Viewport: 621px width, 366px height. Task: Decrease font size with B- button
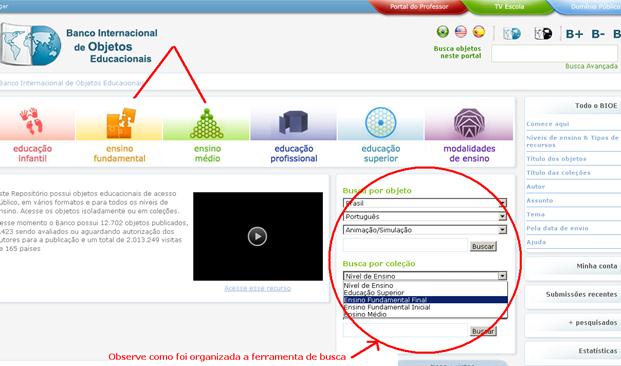[x=598, y=34]
